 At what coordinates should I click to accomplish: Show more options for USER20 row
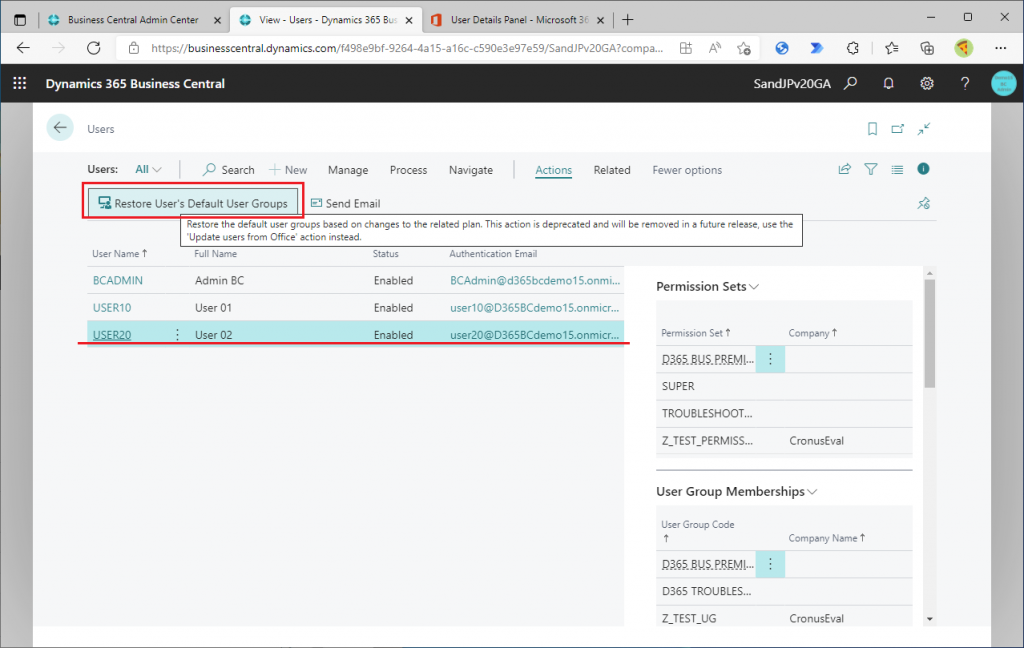tap(177, 334)
